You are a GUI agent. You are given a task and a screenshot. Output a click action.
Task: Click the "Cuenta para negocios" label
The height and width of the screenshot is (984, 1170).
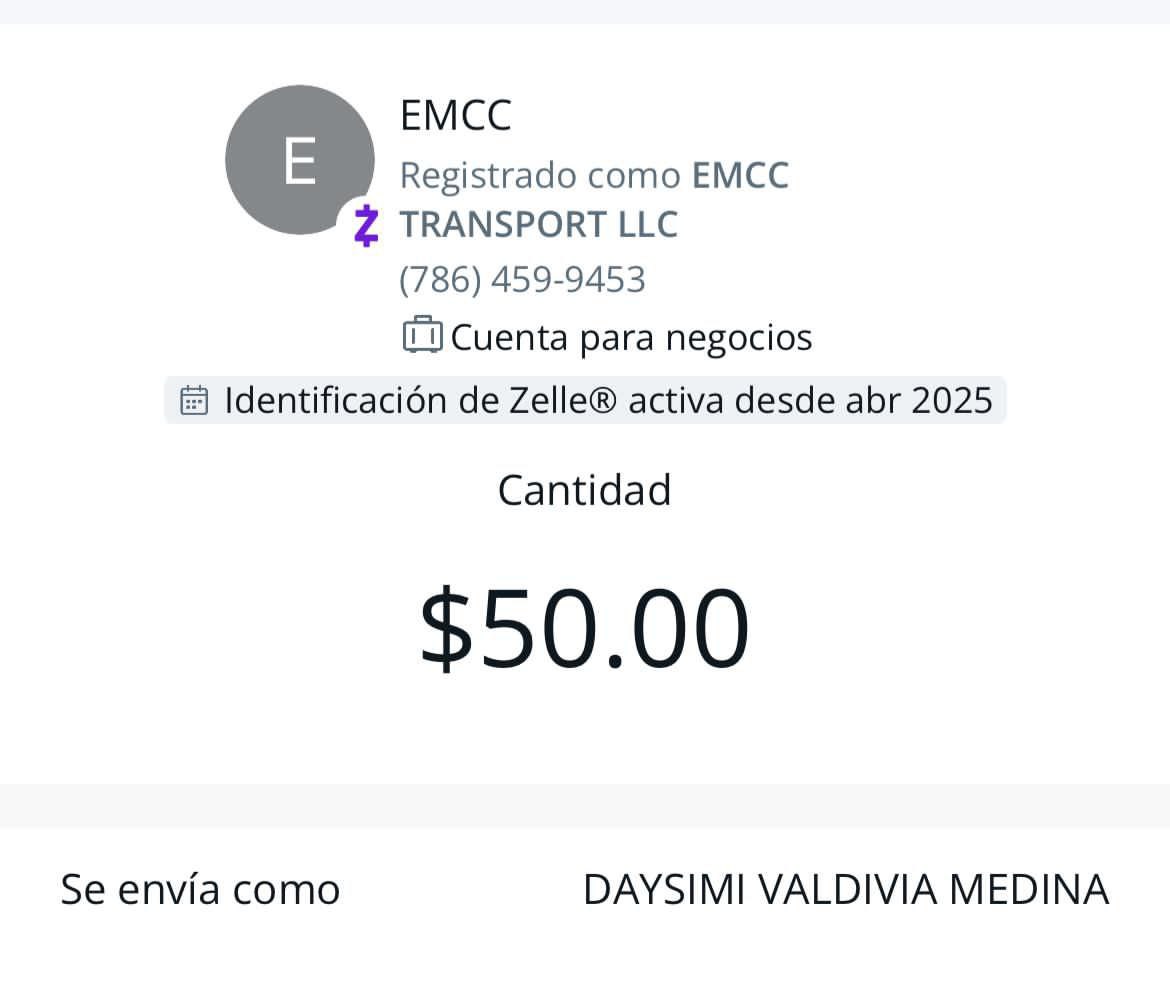coord(631,337)
